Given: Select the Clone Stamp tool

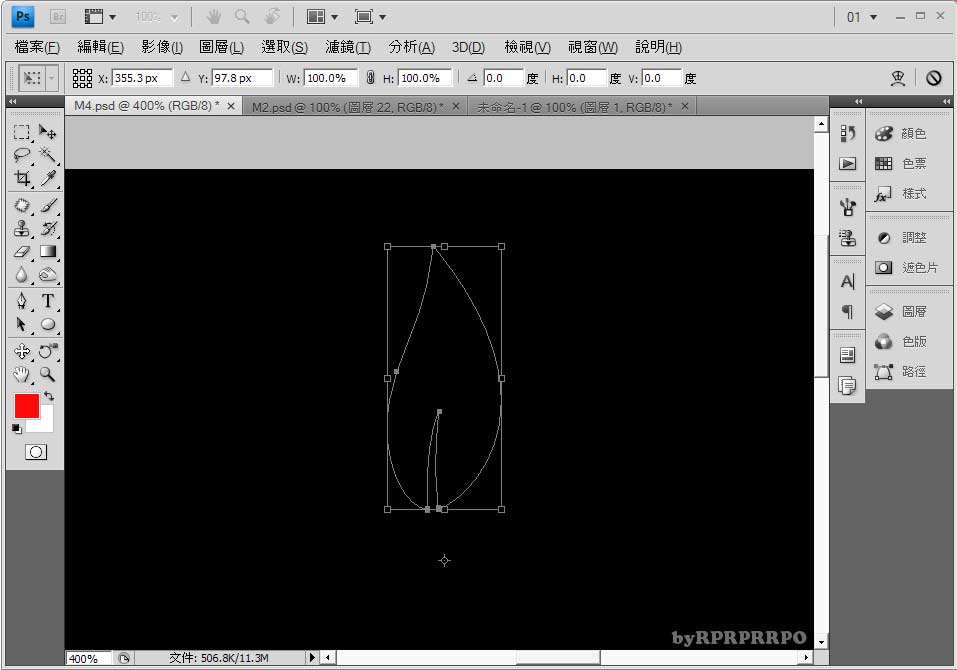Looking at the screenshot, I should (22, 229).
